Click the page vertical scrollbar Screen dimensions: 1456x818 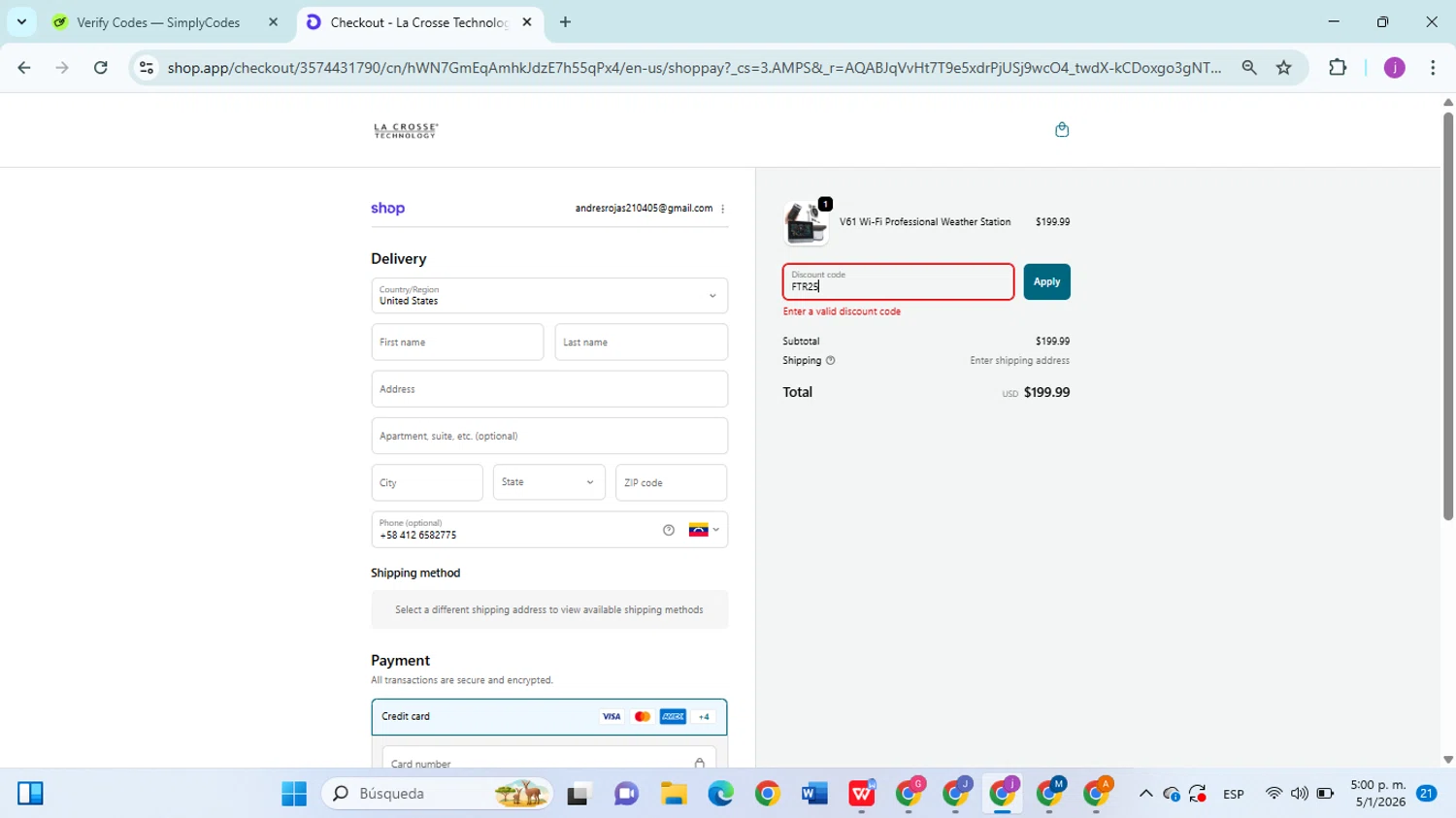[x=1448, y=315]
